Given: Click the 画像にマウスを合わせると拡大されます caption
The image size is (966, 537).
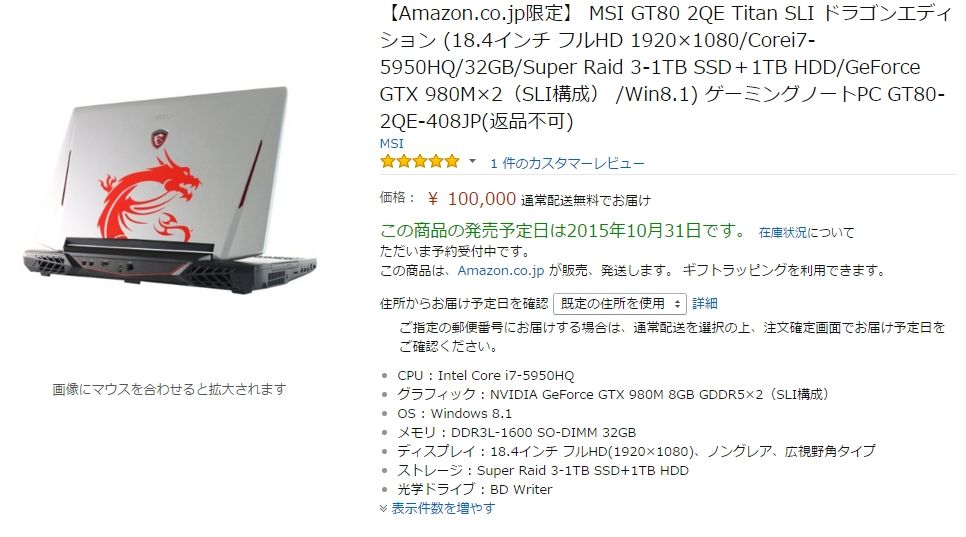Looking at the screenshot, I should (169, 389).
